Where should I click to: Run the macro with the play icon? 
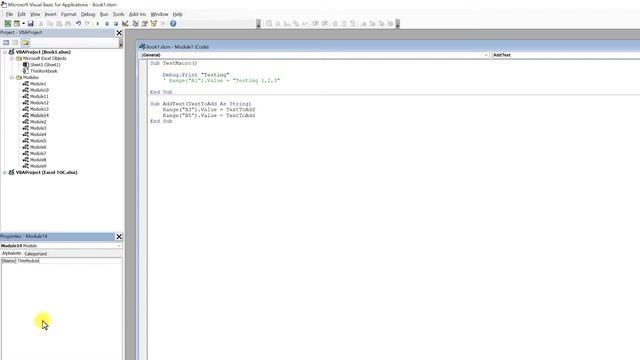click(x=98, y=24)
